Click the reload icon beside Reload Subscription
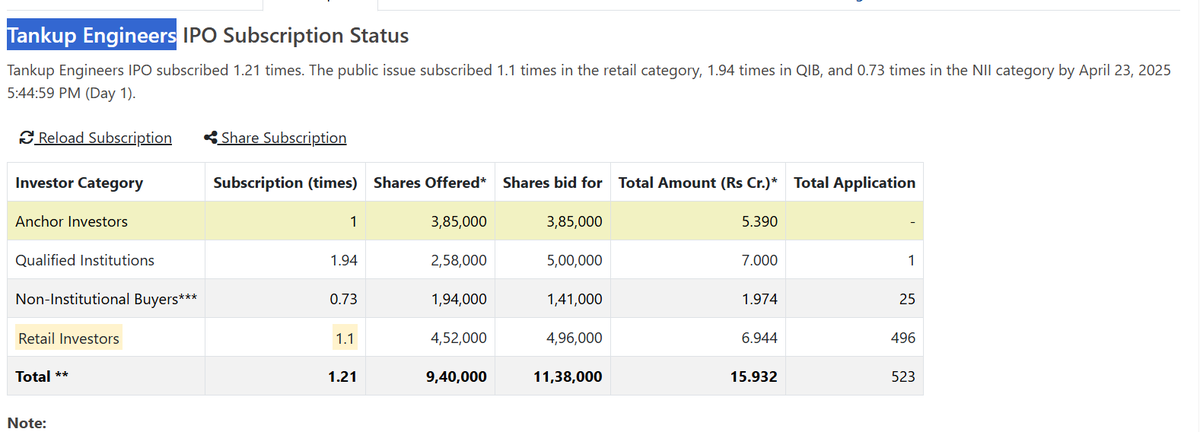This screenshot has height=432, width=1200. coord(26,138)
